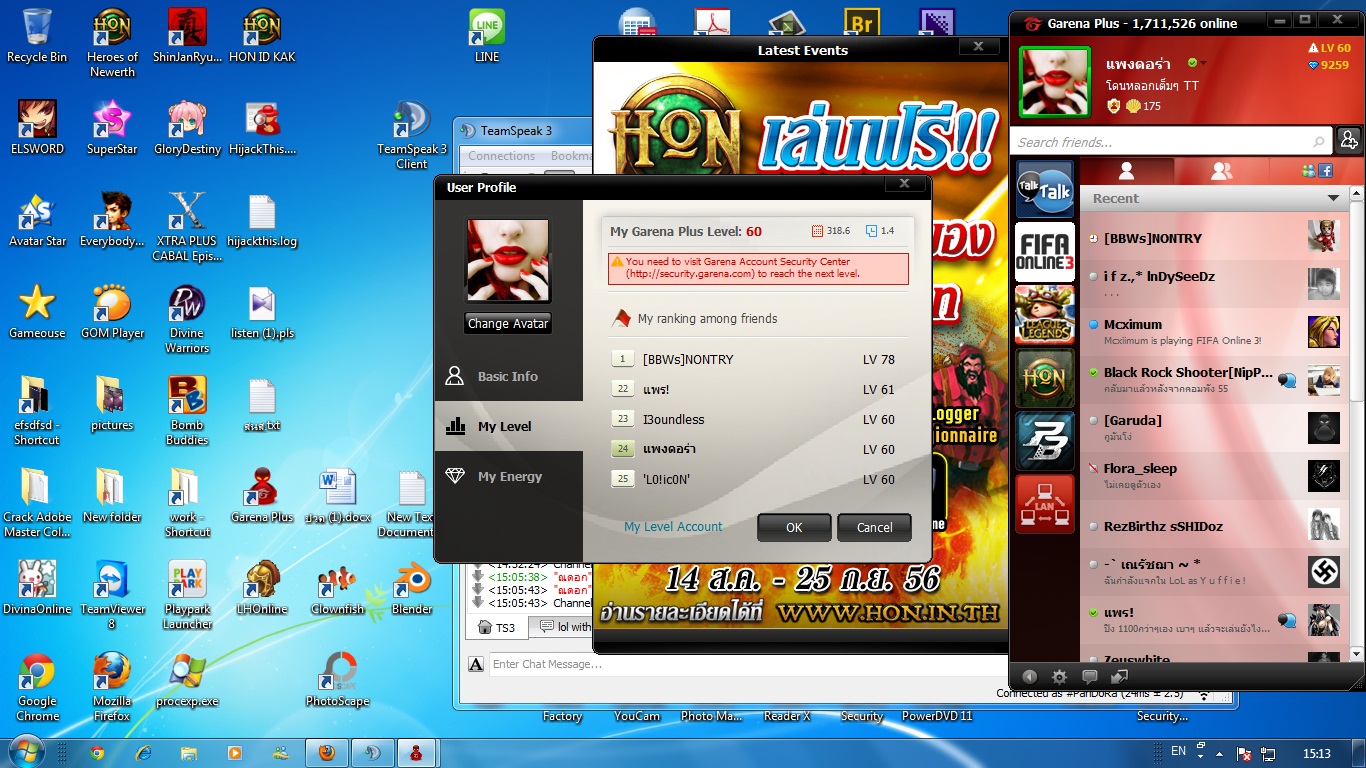Click the EN language indicator in the taskbar

[1179, 752]
